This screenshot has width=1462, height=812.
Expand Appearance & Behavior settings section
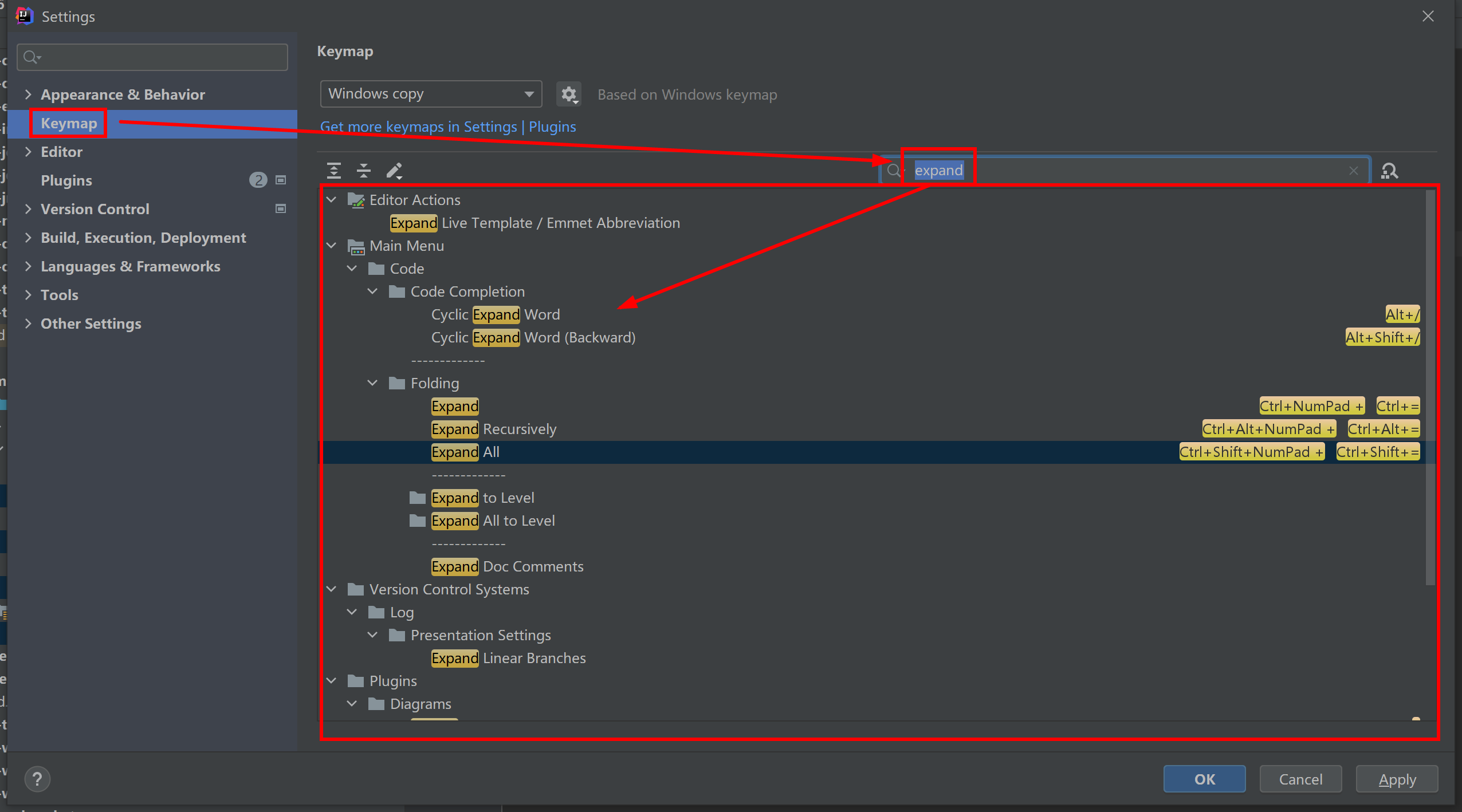pyautogui.click(x=28, y=94)
